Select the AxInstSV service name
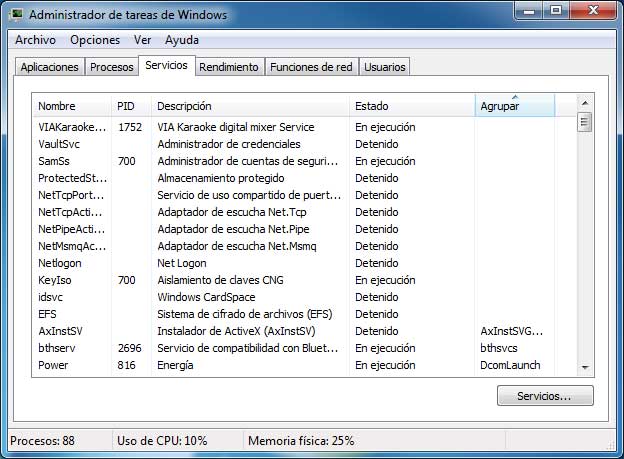 coord(60,331)
